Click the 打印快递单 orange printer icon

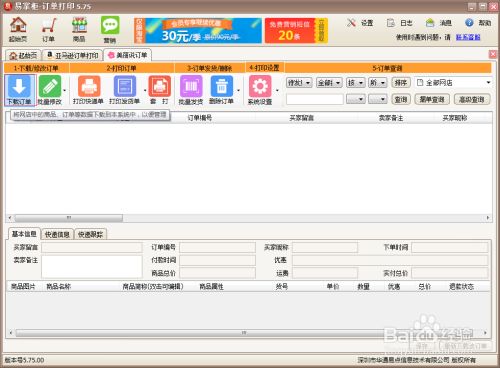coord(89,90)
